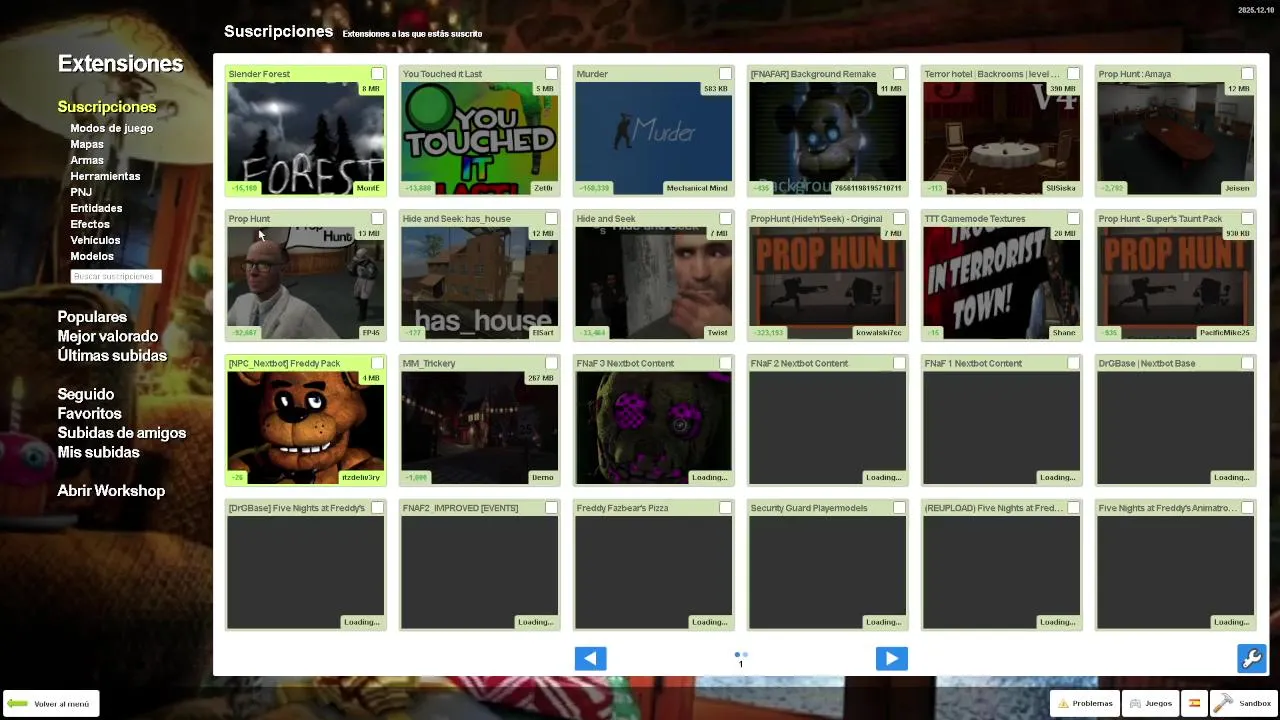Open the Terror hotel Backrooms thumbnail

point(1001,138)
